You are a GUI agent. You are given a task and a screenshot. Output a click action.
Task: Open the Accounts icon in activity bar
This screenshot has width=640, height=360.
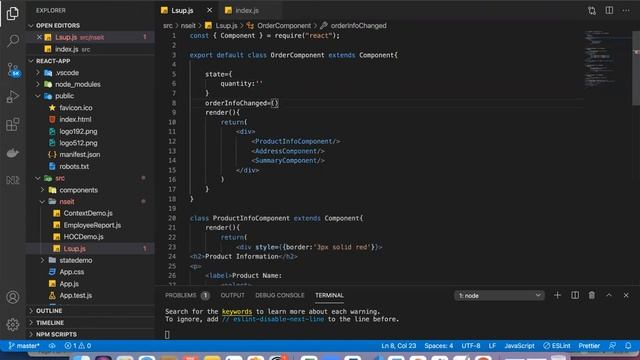[13, 297]
